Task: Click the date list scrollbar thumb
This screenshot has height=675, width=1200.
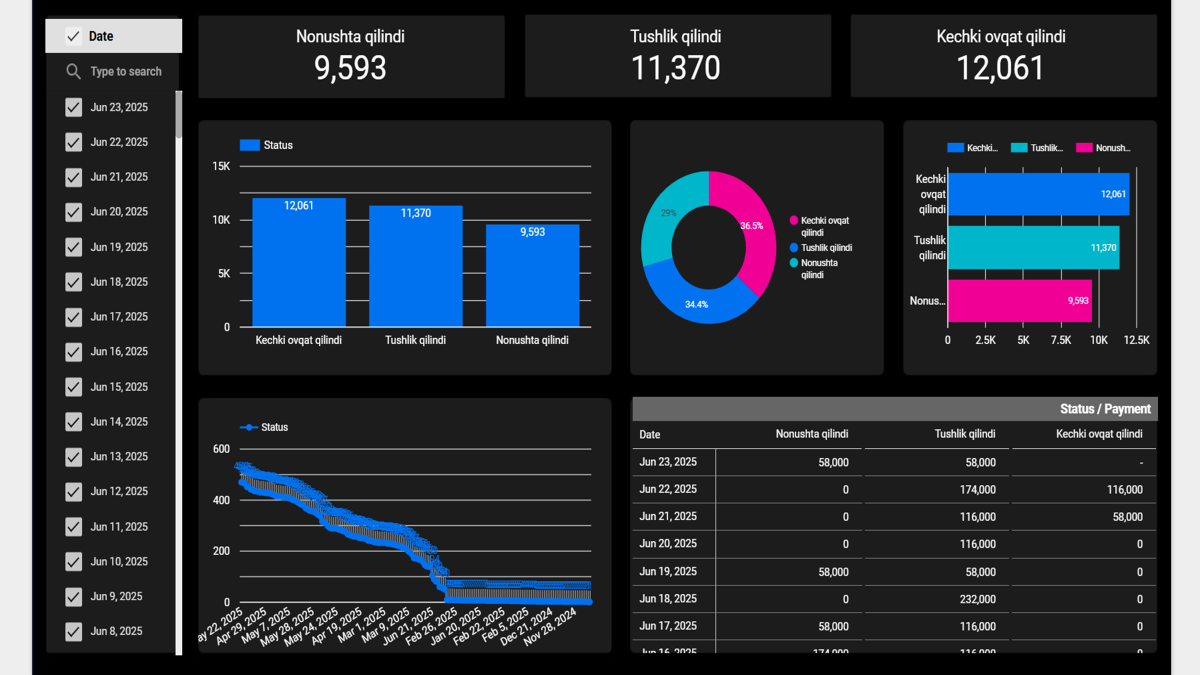Action: pyautogui.click(x=179, y=115)
